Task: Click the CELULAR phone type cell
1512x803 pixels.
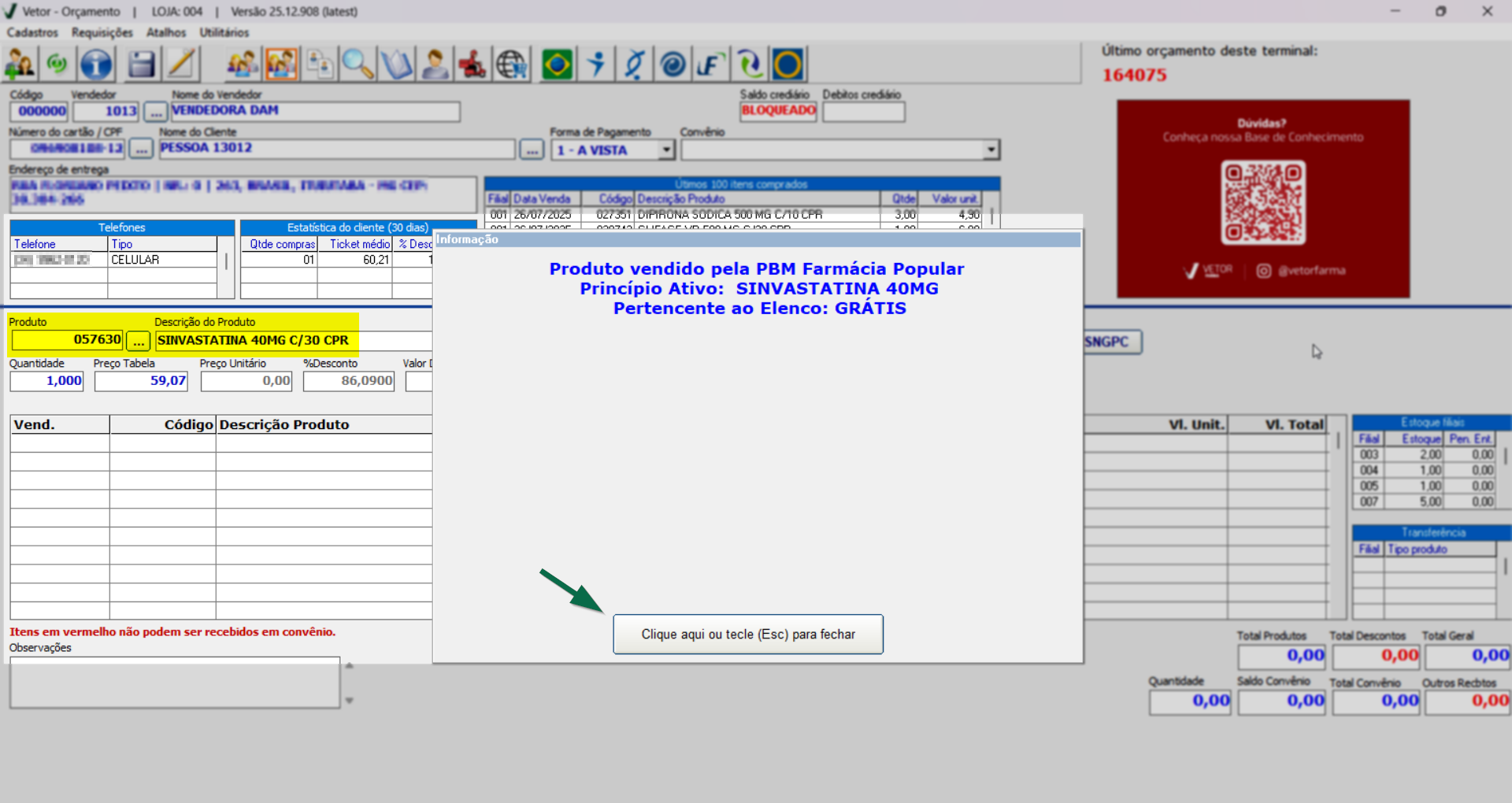Action: point(162,260)
